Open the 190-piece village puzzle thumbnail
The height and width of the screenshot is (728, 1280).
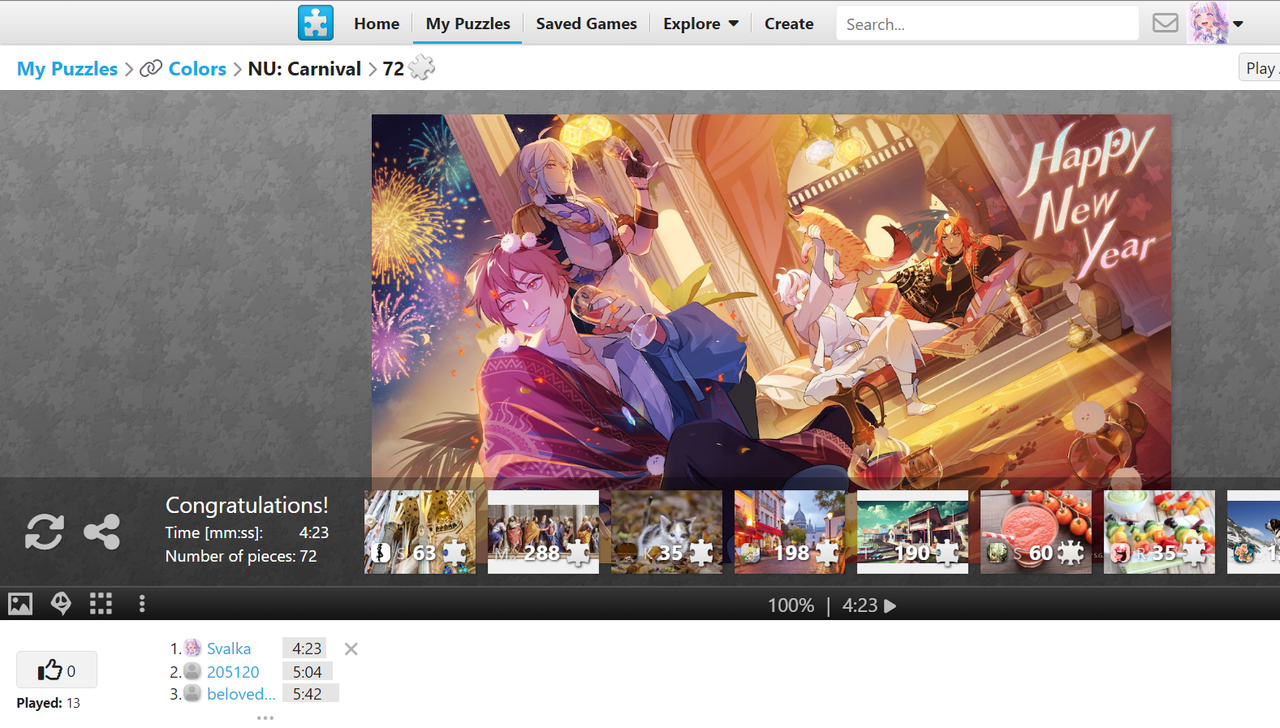[x=912, y=532]
